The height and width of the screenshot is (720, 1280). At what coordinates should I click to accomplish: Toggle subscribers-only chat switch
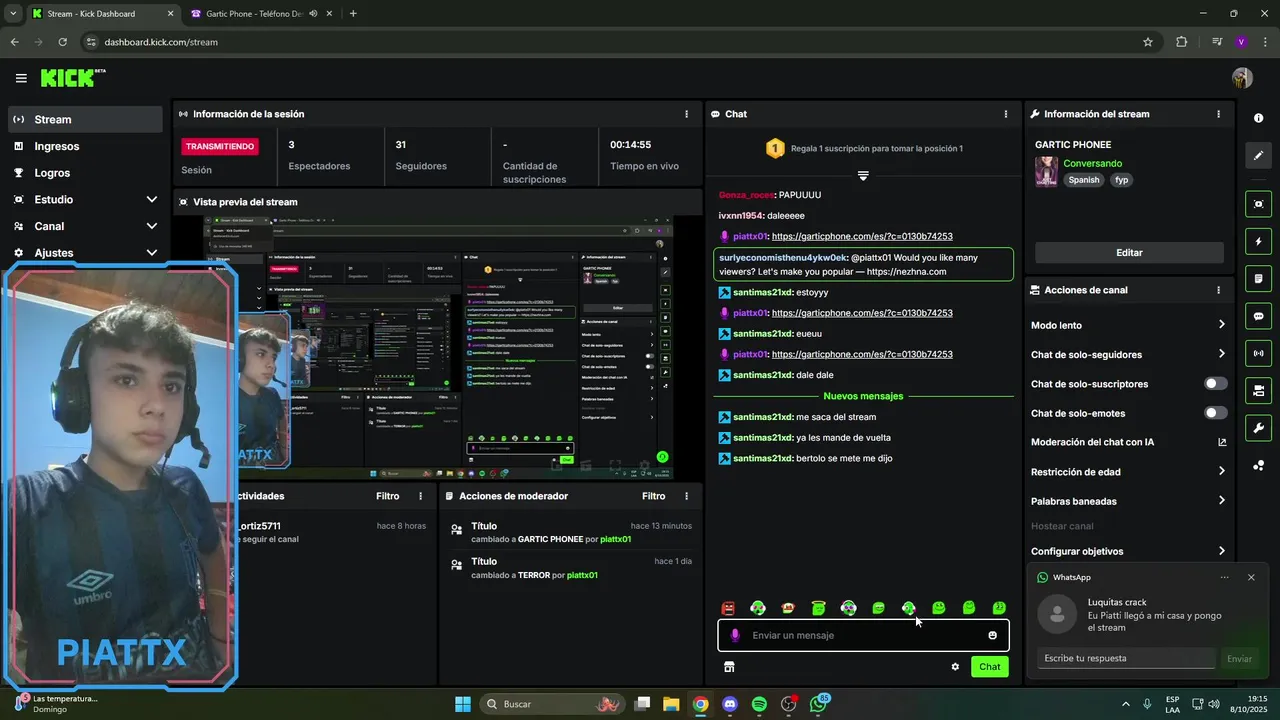[1216, 384]
